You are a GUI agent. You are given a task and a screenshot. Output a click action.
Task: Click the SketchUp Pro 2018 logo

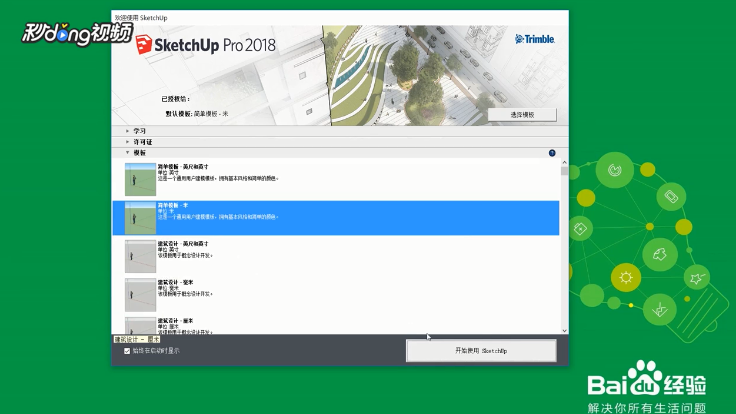click(x=206, y=45)
